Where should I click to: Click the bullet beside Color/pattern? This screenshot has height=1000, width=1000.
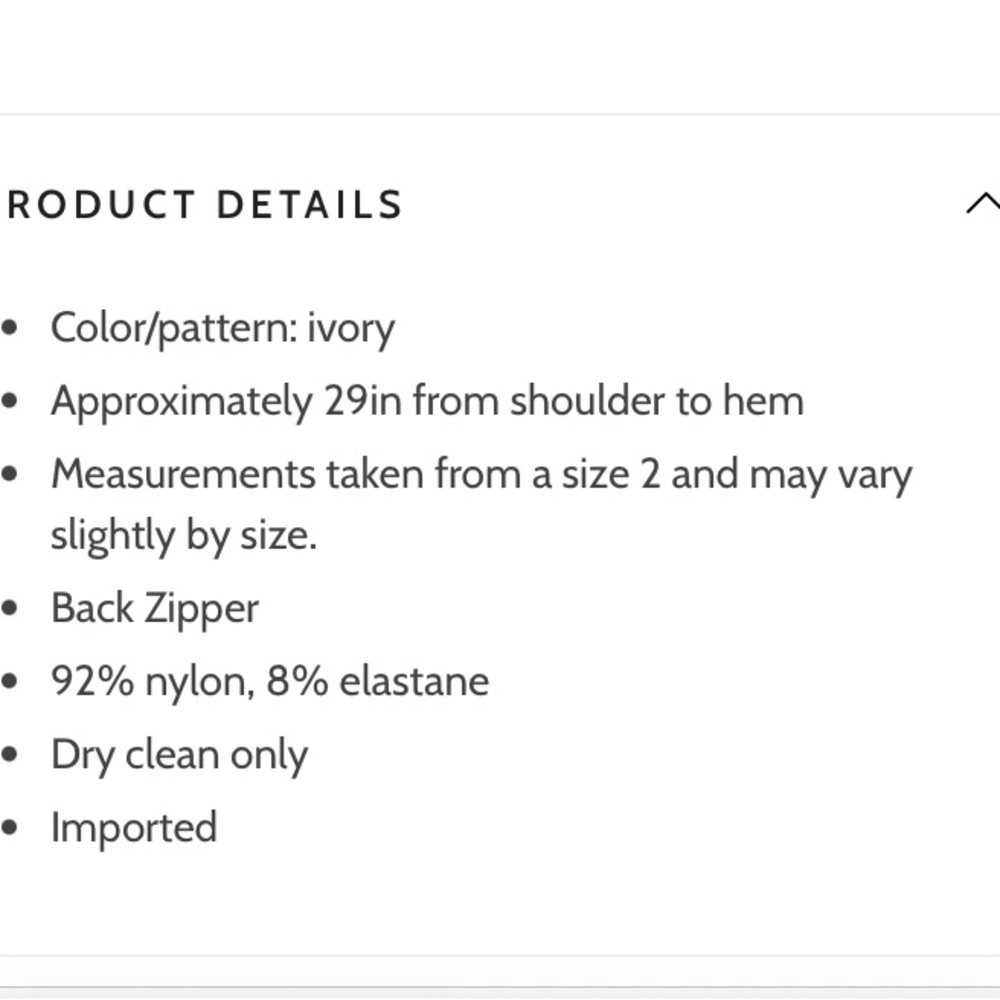(9, 328)
